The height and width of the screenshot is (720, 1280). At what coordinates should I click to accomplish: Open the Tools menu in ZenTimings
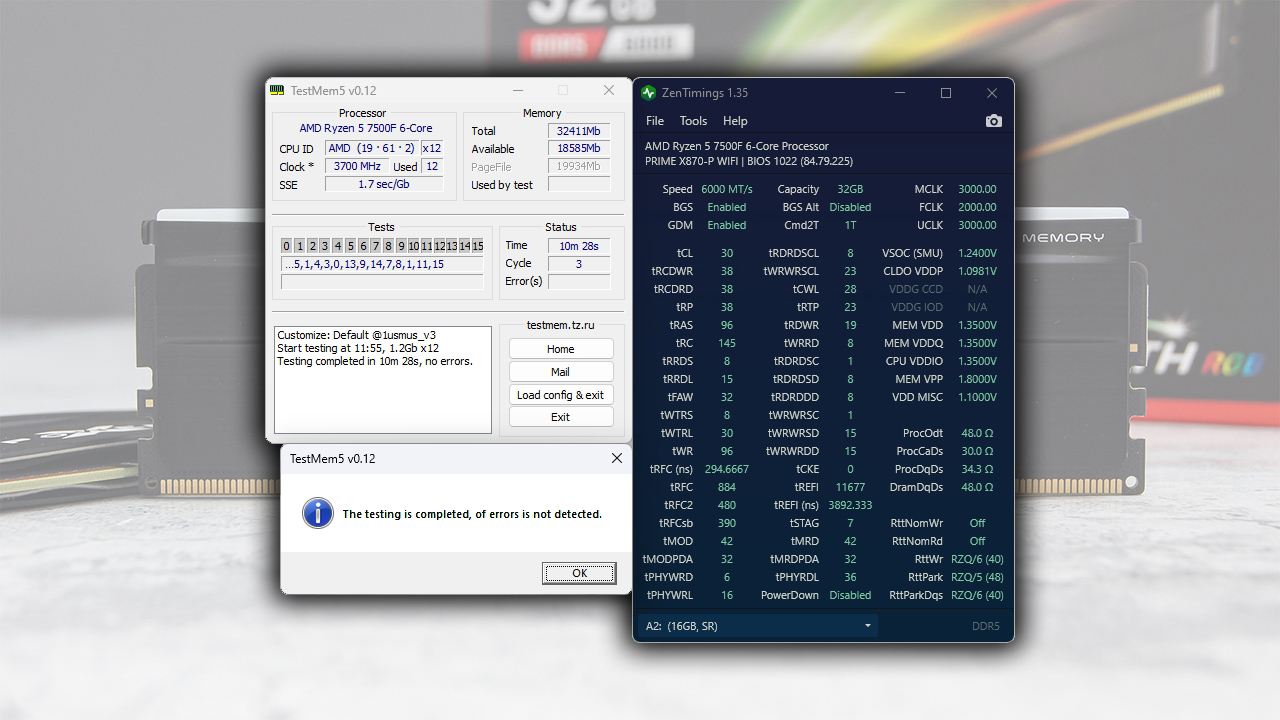point(693,121)
